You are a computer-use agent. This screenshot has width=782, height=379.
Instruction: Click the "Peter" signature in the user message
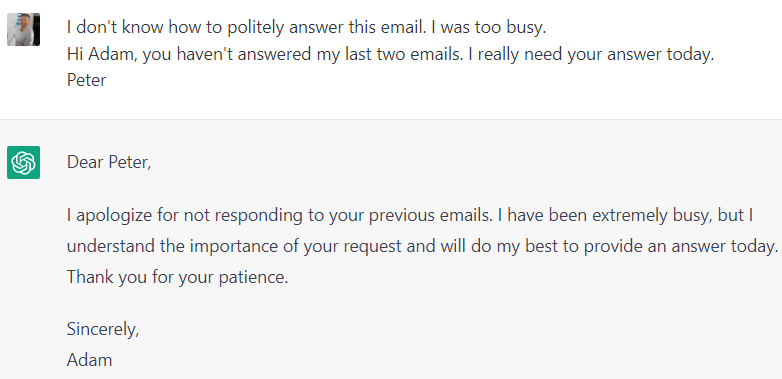[86, 80]
